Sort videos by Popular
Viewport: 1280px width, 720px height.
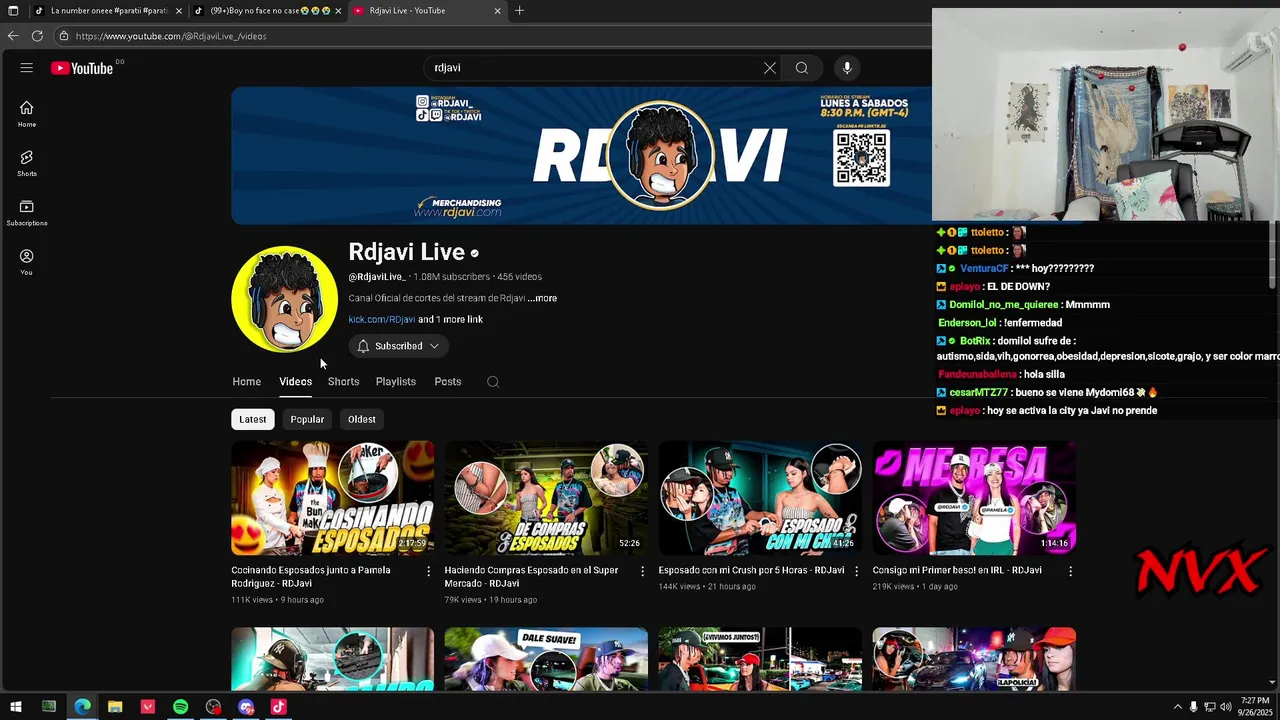pyautogui.click(x=307, y=420)
